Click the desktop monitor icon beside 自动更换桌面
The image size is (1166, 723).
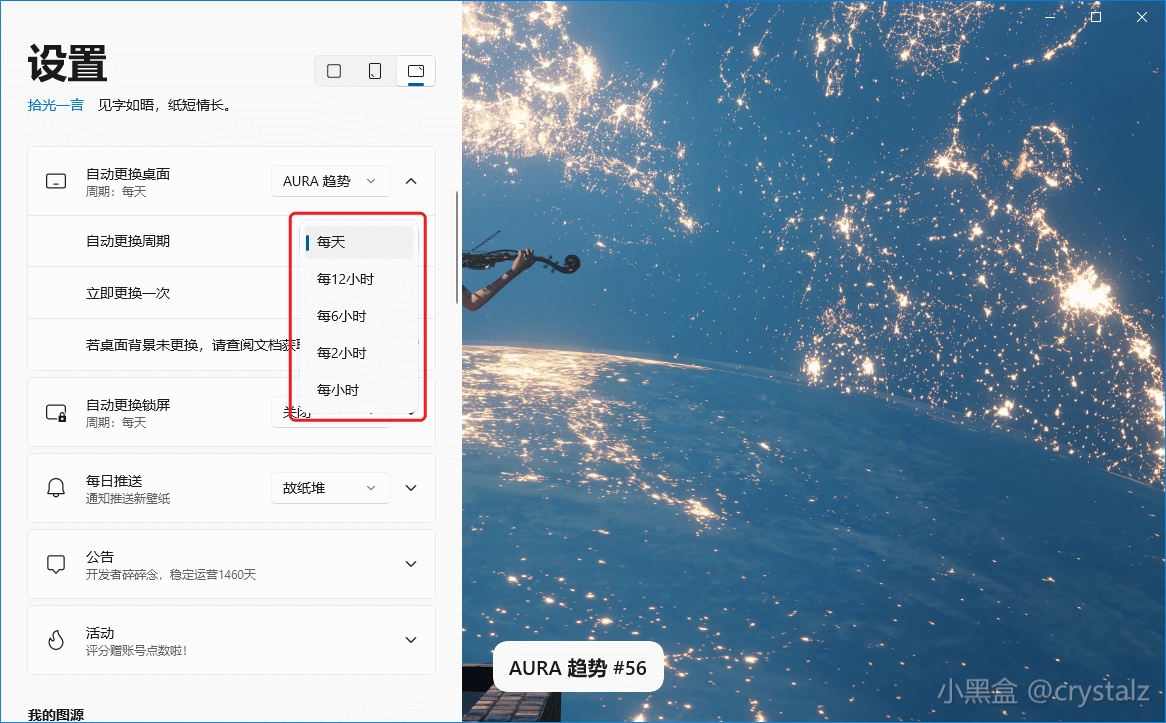pyautogui.click(x=56, y=181)
